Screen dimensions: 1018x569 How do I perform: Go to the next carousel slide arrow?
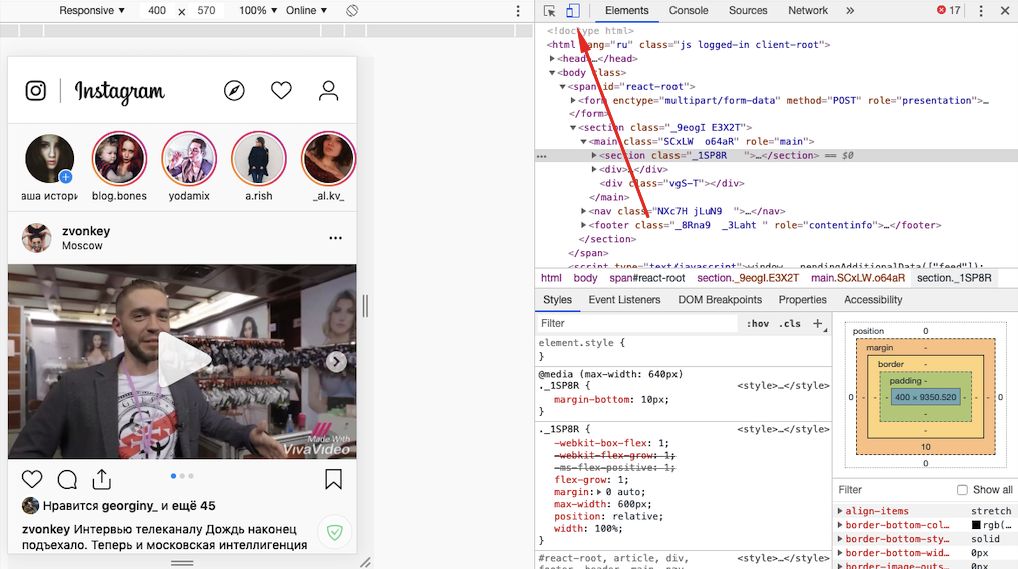pos(336,361)
